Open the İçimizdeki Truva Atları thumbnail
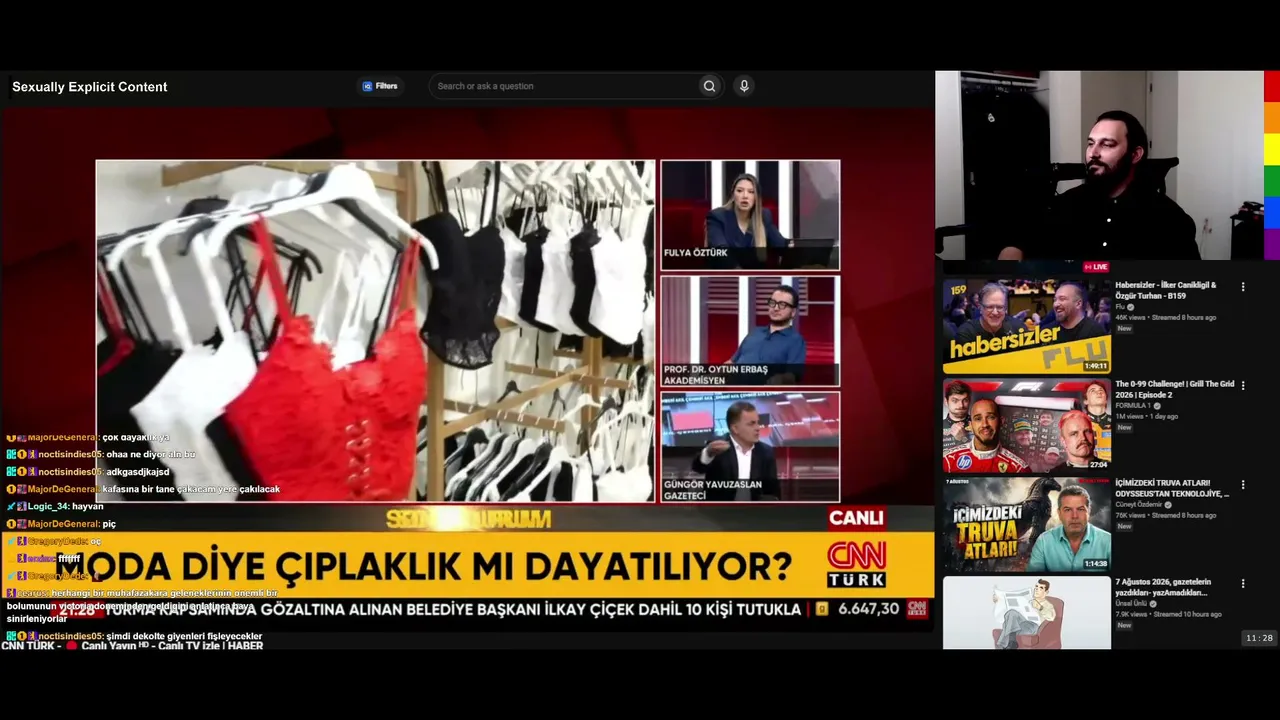Image resolution: width=1280 pixels, height=720 pixels. click(1026, 524)
